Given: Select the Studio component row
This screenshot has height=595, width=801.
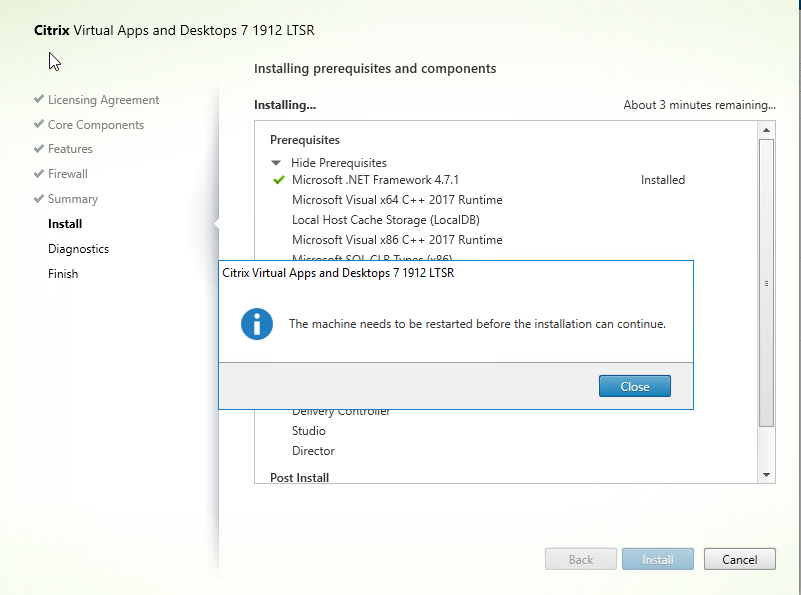Looking at the screenshot, I should tap(309, 431).
